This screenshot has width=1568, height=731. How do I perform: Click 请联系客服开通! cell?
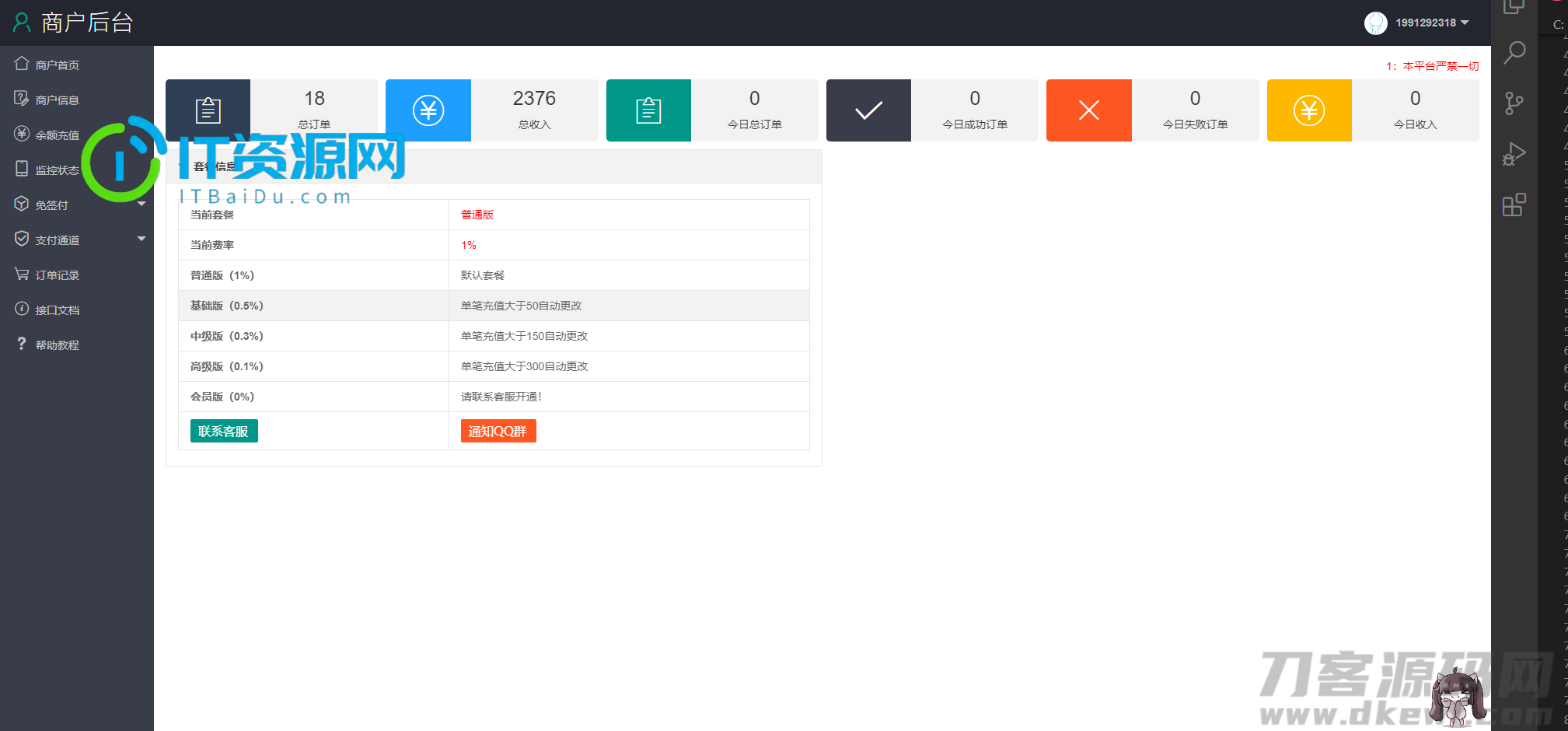[501, 397]
